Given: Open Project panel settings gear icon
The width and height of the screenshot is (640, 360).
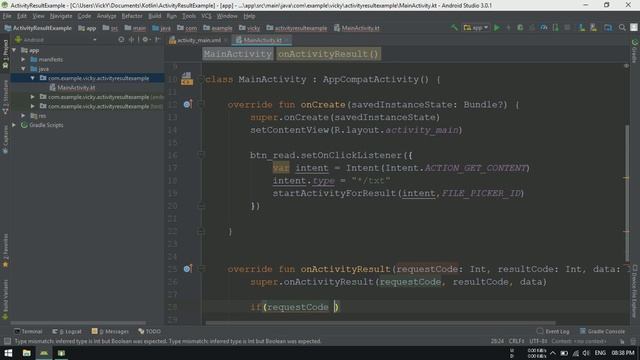Looking at the screenshot, I should click(145, 40).
